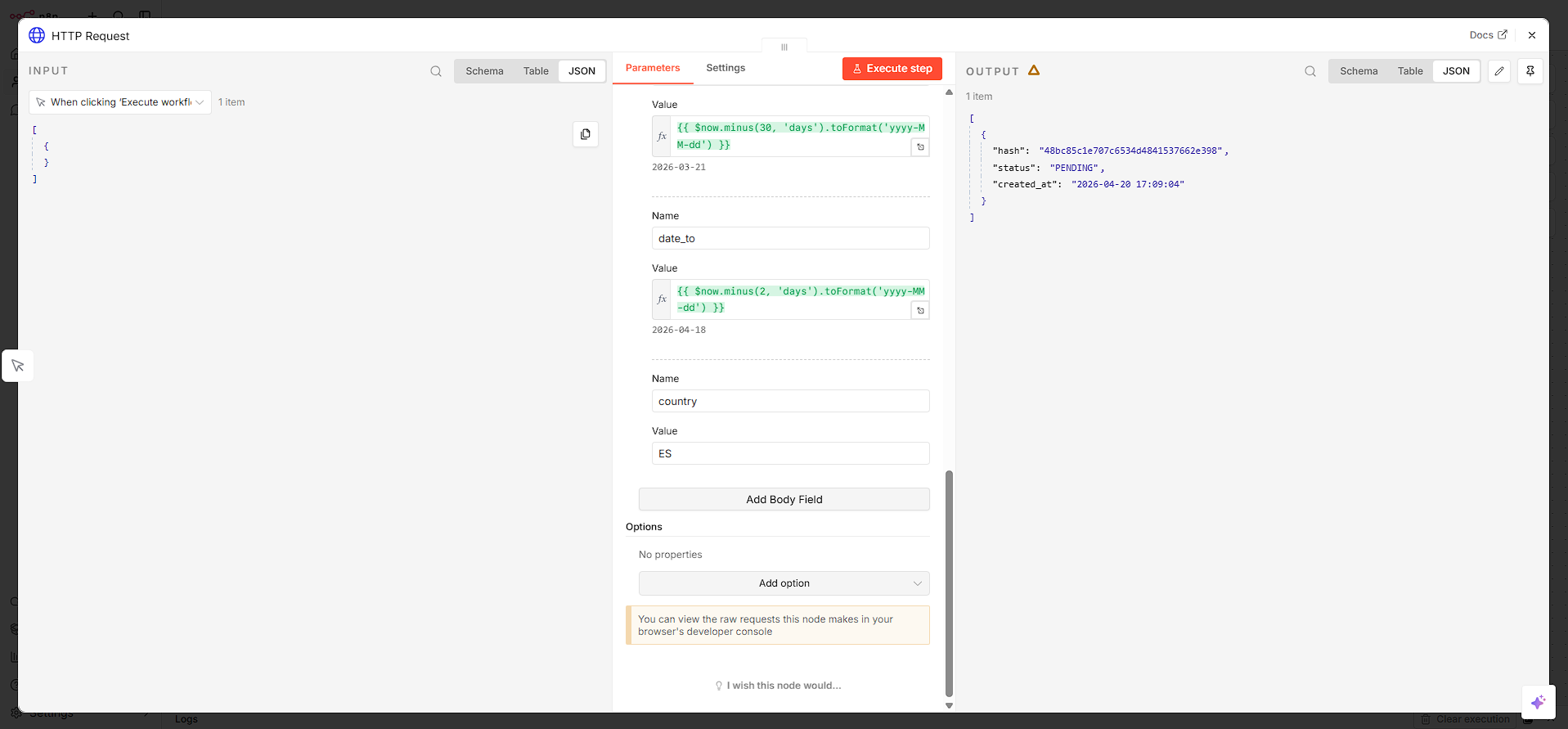Search the input panel data
The width and height of the screenshot is (1568, 729).
[436, 71]
